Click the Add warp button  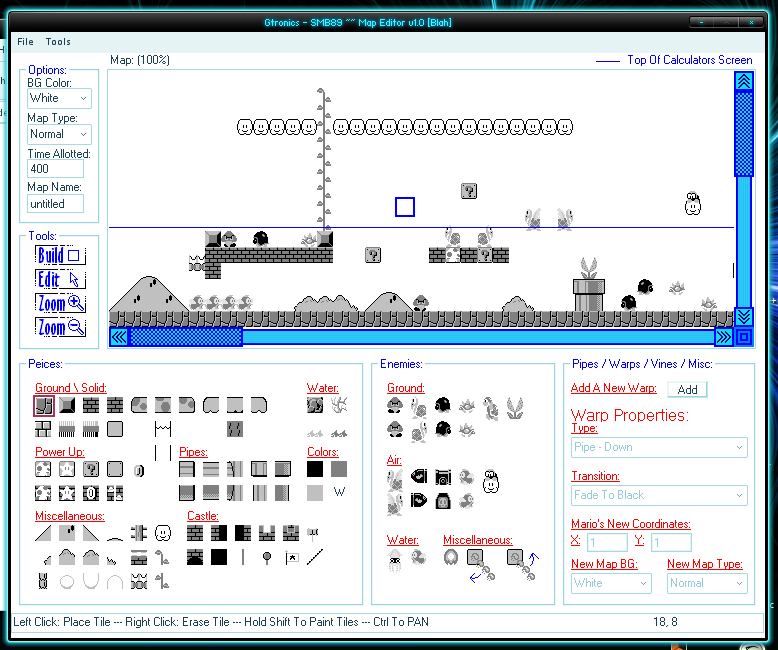[x=687, y=390]
